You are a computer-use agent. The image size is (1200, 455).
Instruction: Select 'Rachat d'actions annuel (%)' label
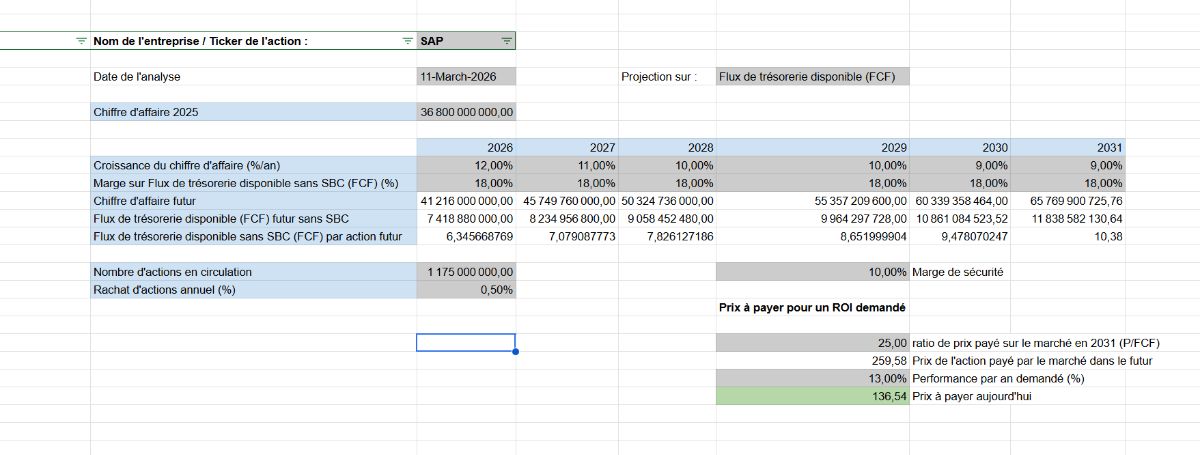[x=253, y=290]
